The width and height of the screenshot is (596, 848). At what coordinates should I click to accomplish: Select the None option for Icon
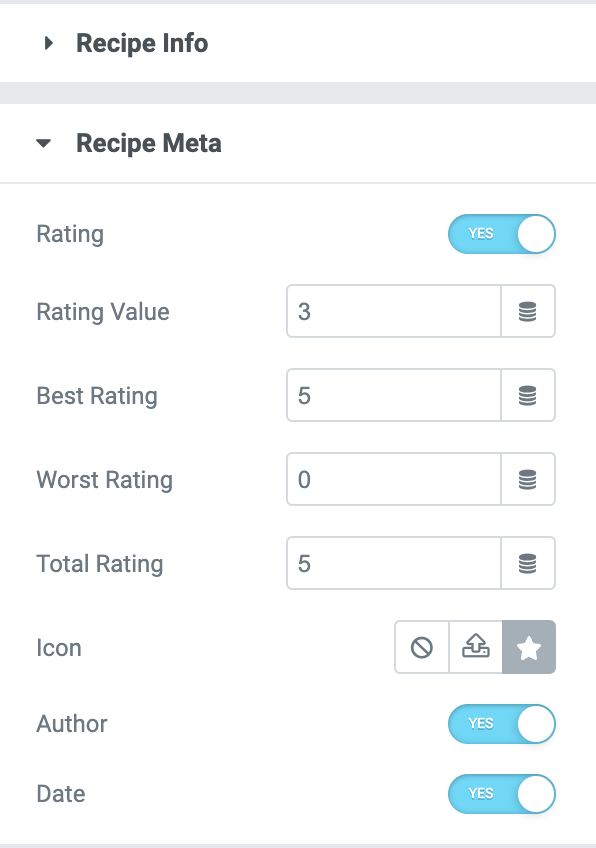421,647
